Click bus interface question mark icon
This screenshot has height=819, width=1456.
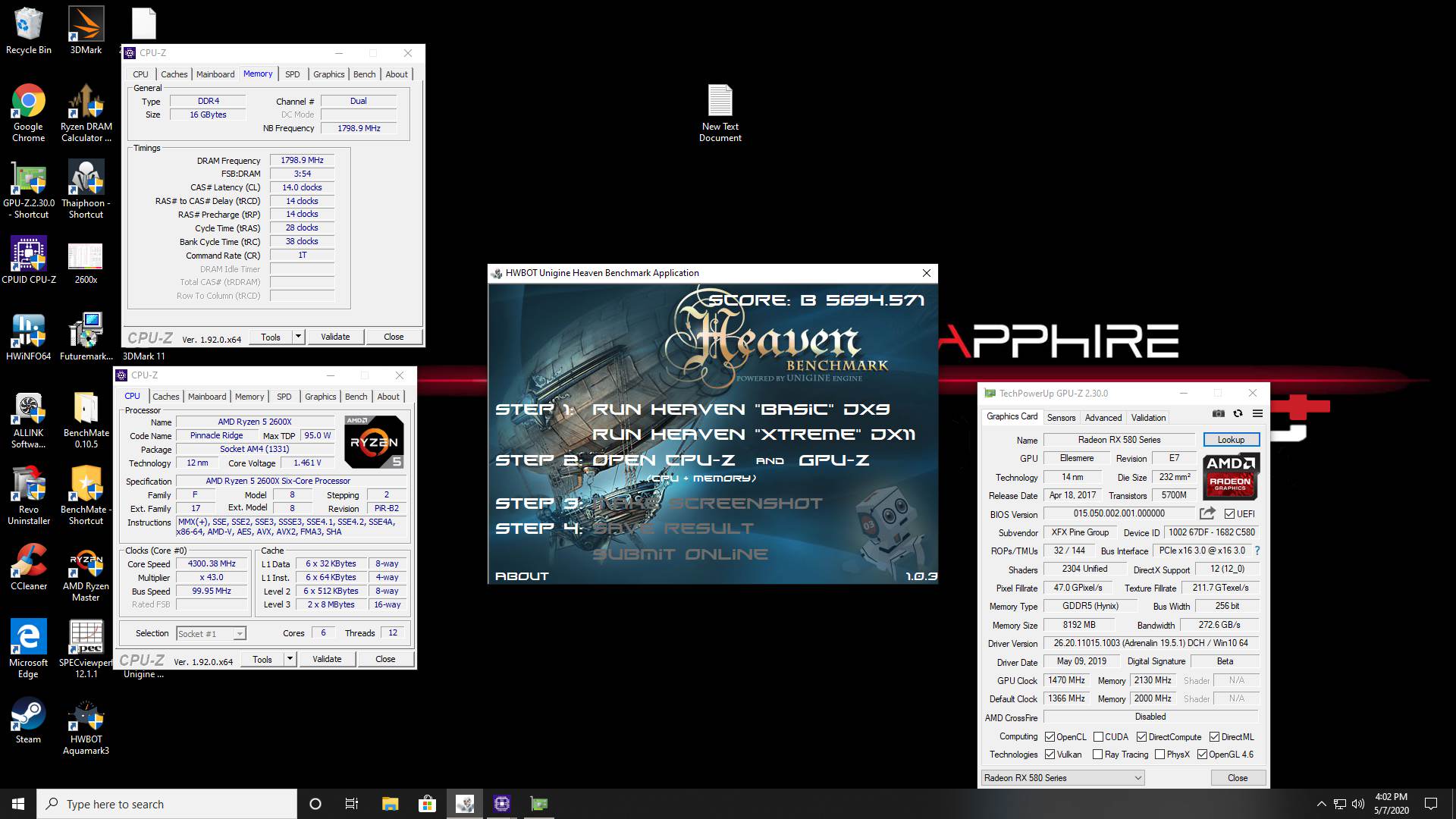point(1257,551)
